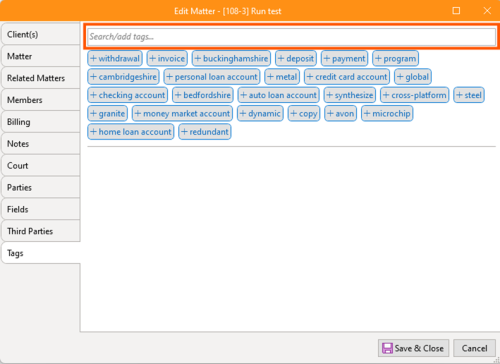Image resolution: width=500 pixels, height=364 pixels.
Task: Open the Third Parties tab
Action: point(41,231)
